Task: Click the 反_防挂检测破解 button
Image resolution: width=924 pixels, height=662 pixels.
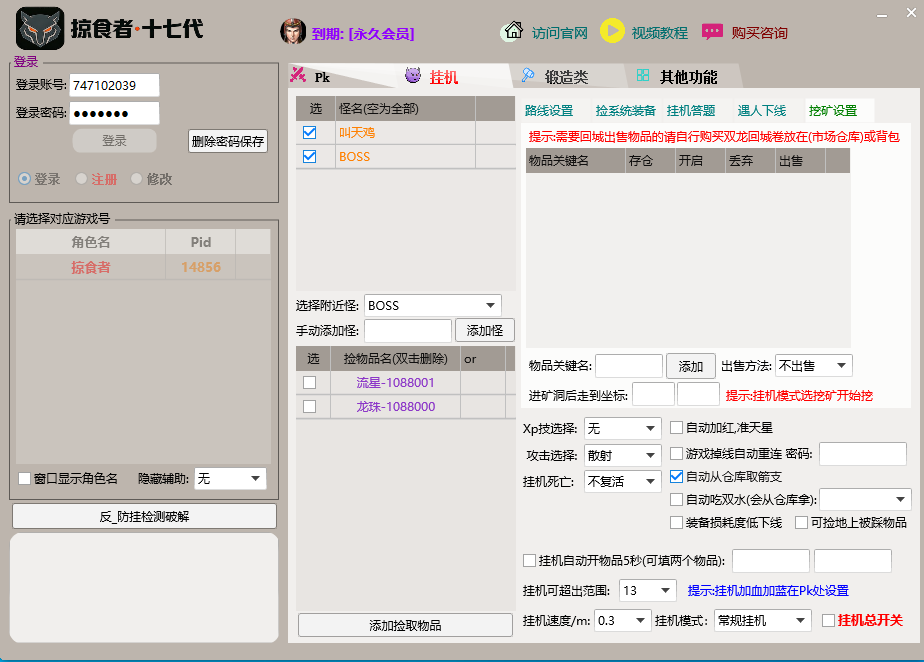Action: click(x=143, y=516)
